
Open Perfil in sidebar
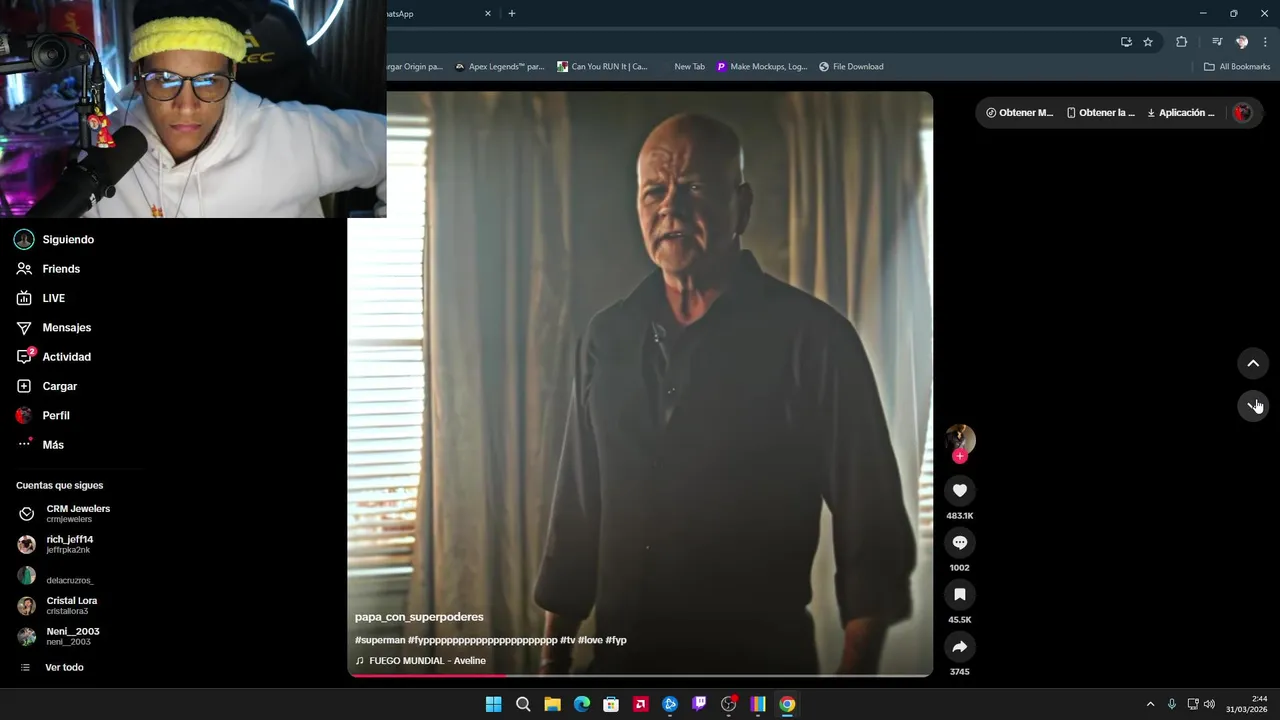pos(43,415)
